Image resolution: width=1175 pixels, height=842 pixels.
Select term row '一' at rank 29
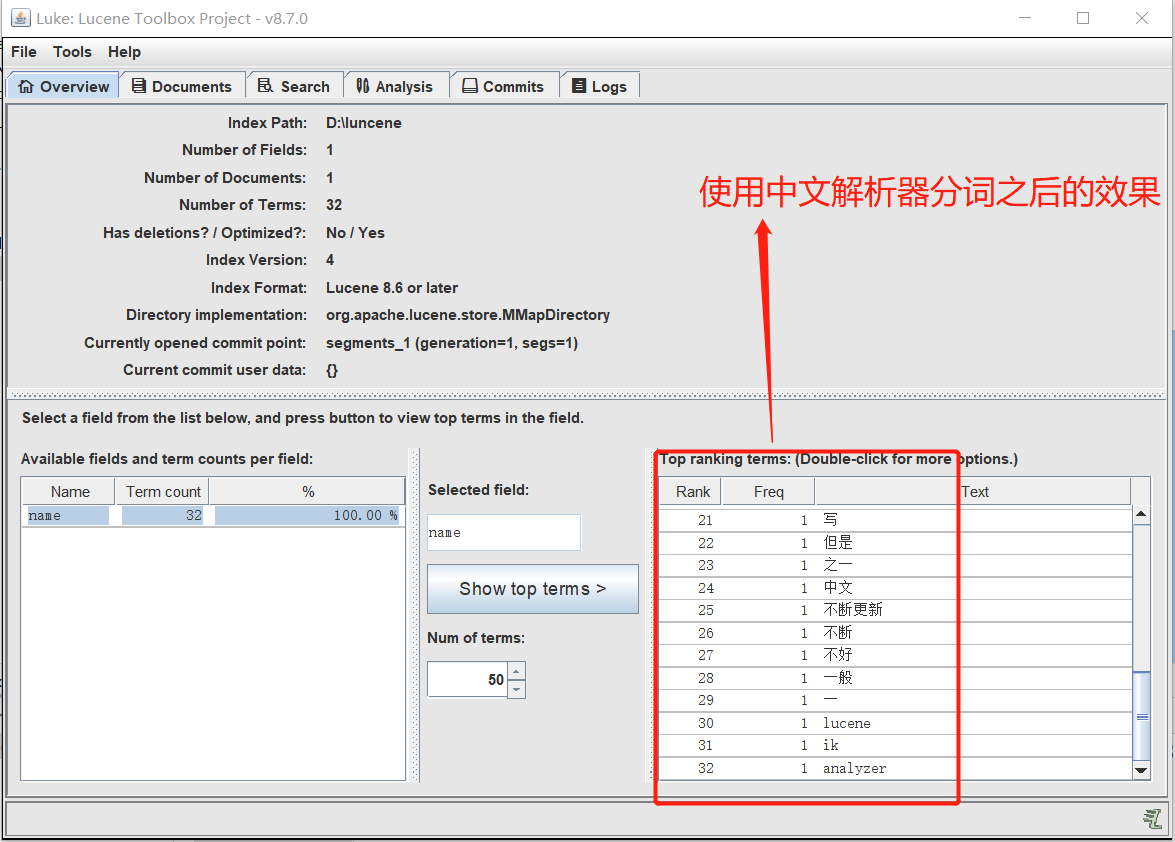(x=895, y=700)
